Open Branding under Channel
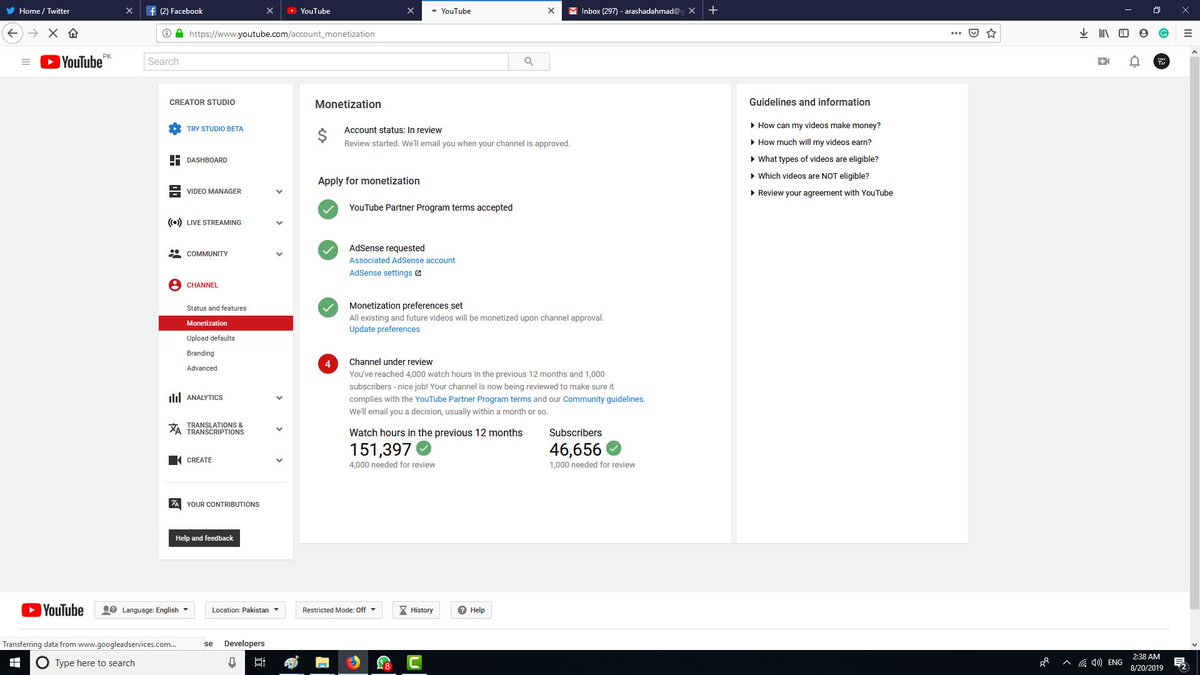Image resolution: width=1200 pixels, height=675 pixels. pyautogui.click(x=200, y=353)
